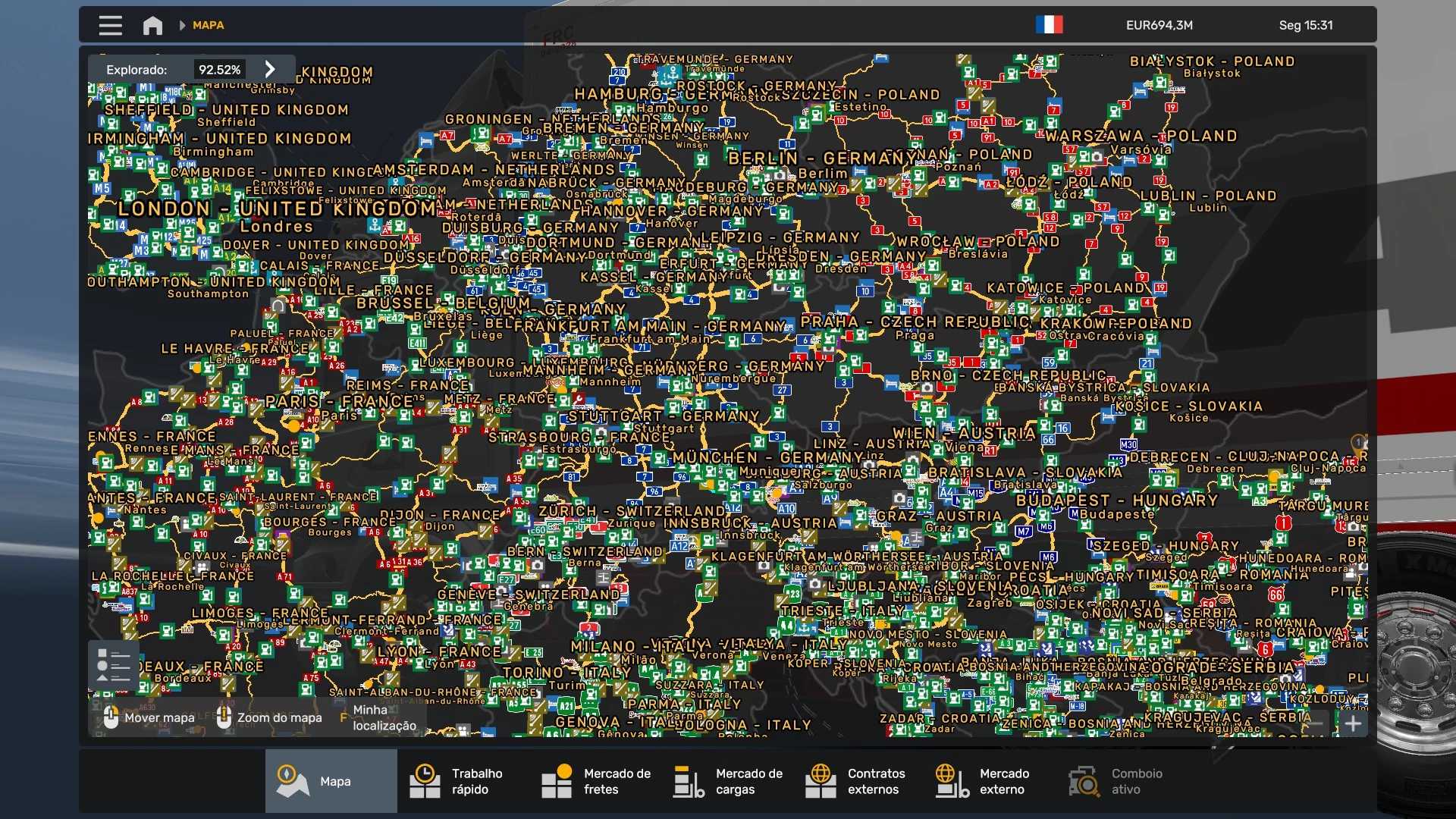This screenshot has height=819, width=1456.
Task: Click Minha localização shortcut
Action: click(384, 717)
